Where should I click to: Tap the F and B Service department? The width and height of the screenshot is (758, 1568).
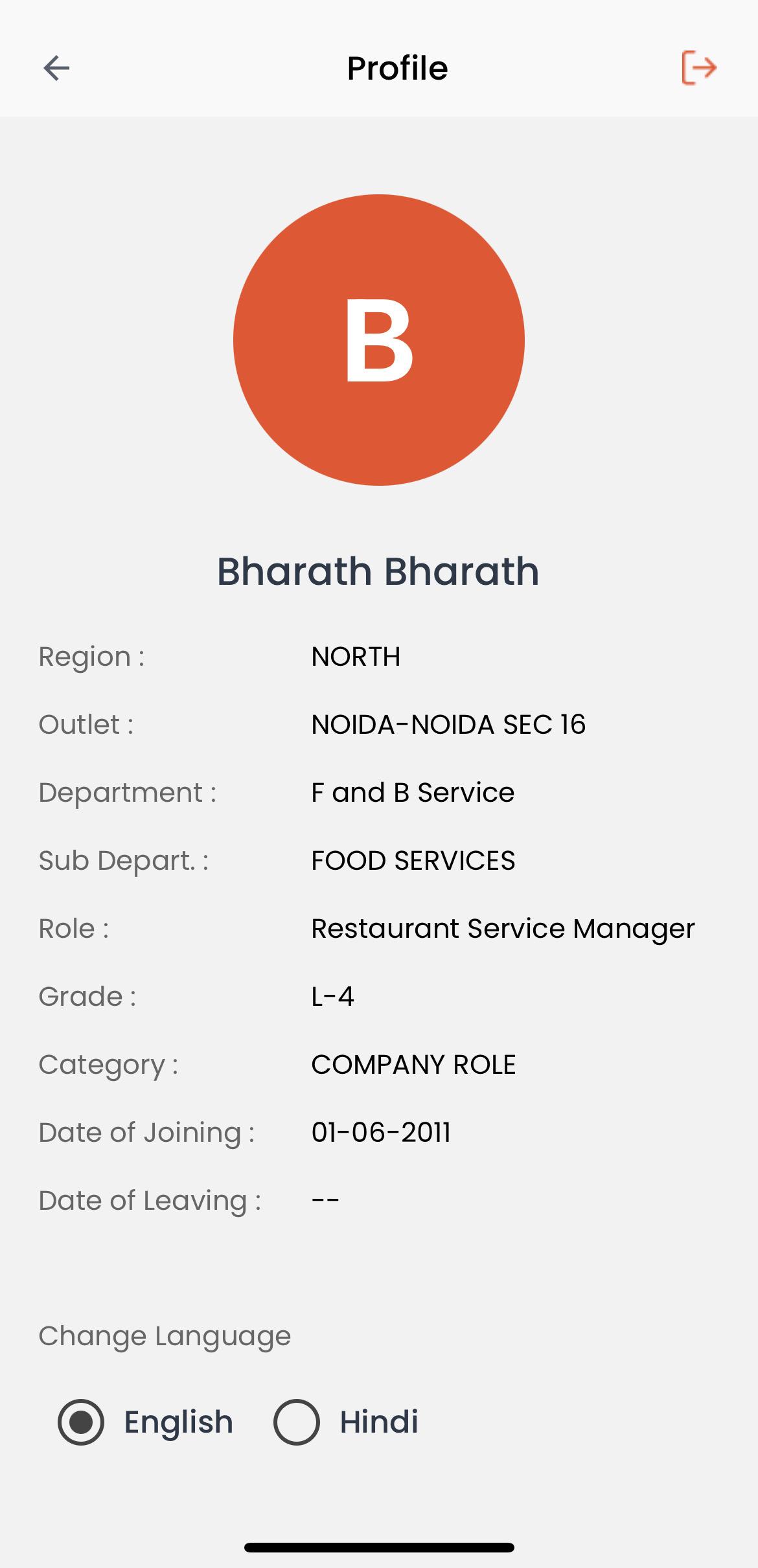tap(413, 793)
